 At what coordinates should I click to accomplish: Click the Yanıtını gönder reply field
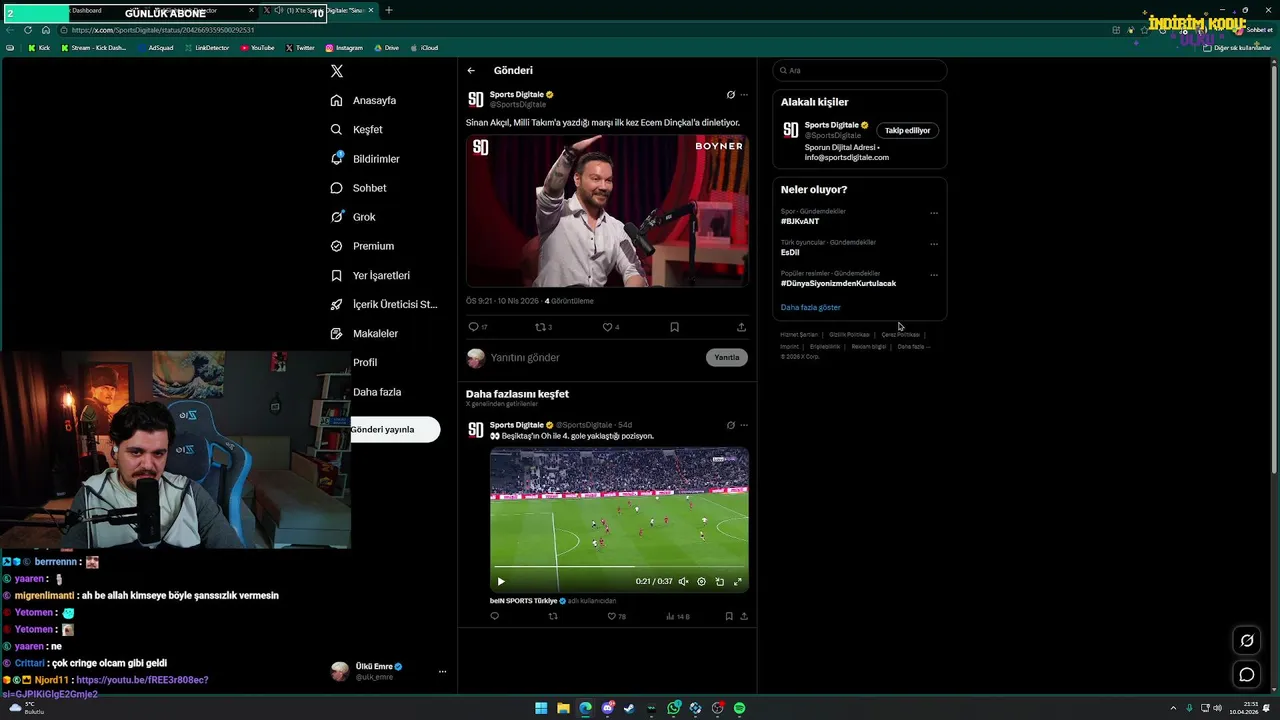(595, 358)
